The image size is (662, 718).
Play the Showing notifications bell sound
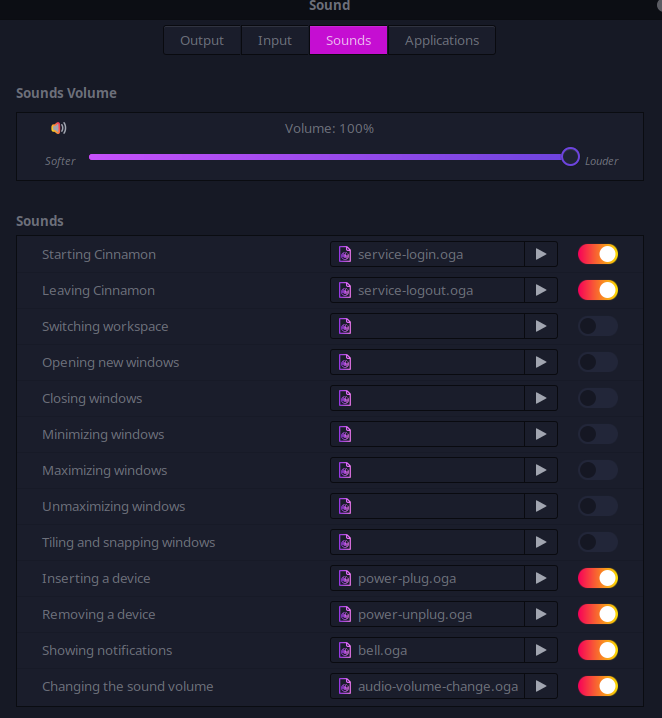pos(541,650)
